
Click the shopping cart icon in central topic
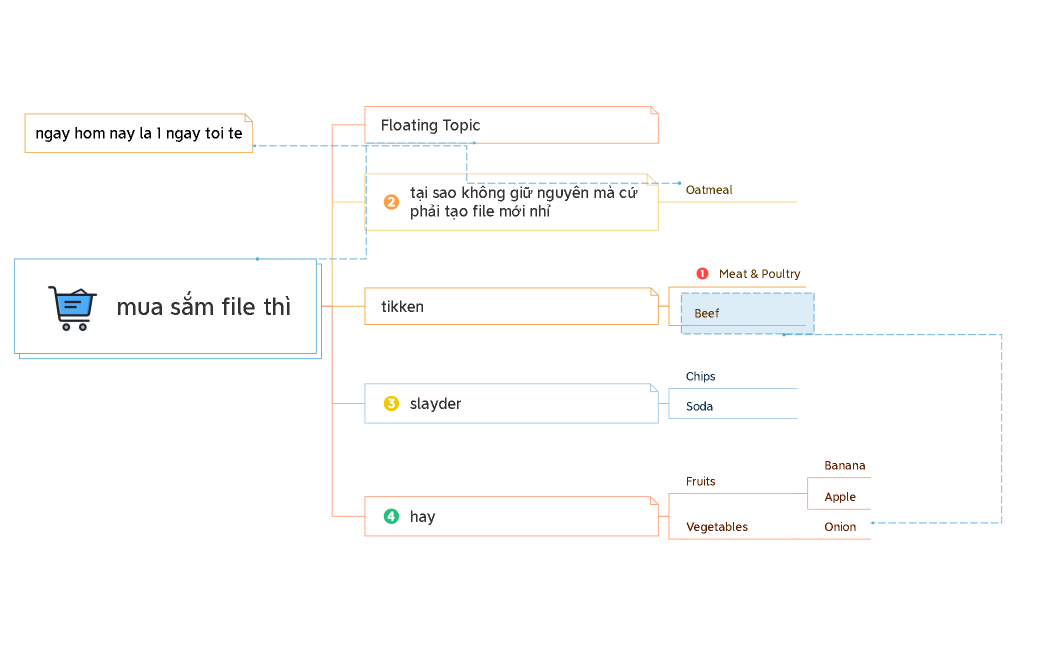(72, 308)
